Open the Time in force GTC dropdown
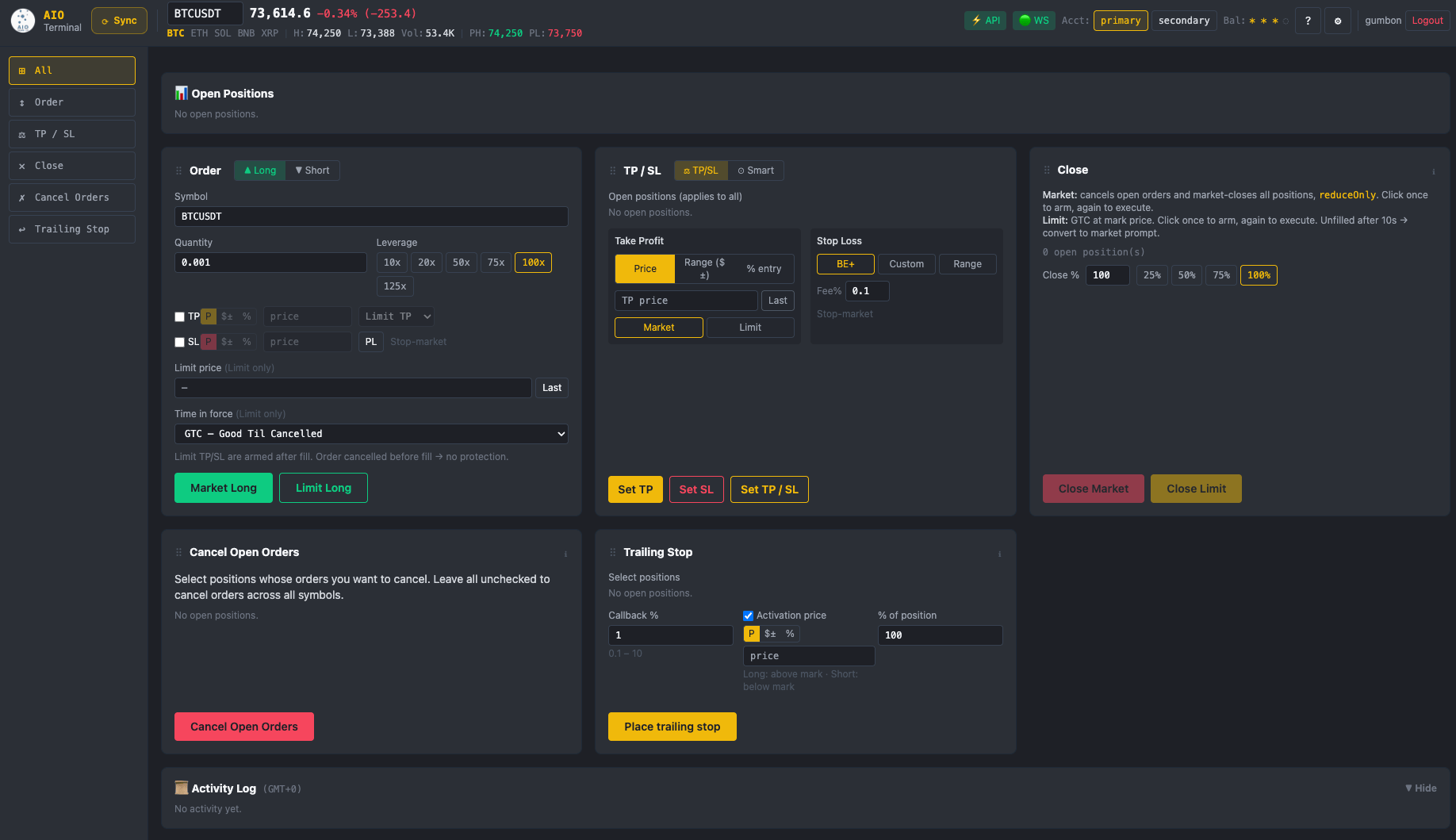 [371, 434]
